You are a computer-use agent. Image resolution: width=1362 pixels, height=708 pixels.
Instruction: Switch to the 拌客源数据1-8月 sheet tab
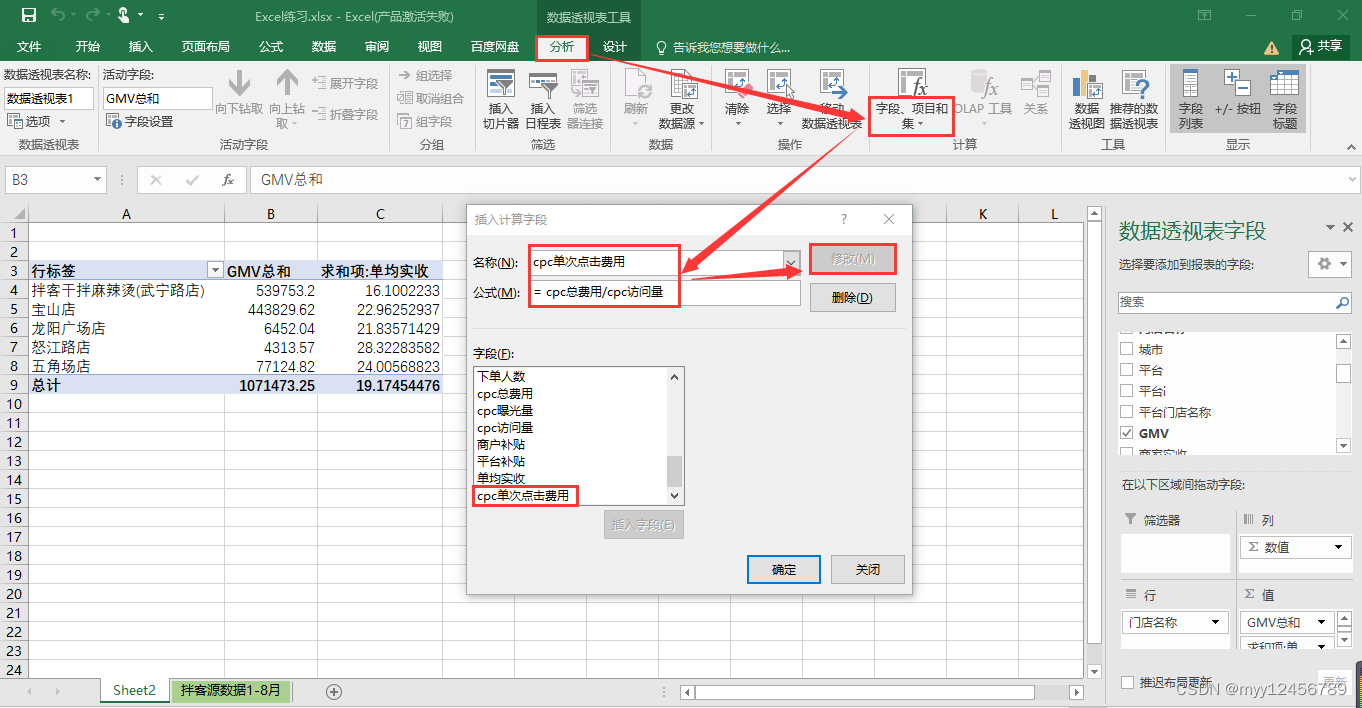tap(232, 690)
